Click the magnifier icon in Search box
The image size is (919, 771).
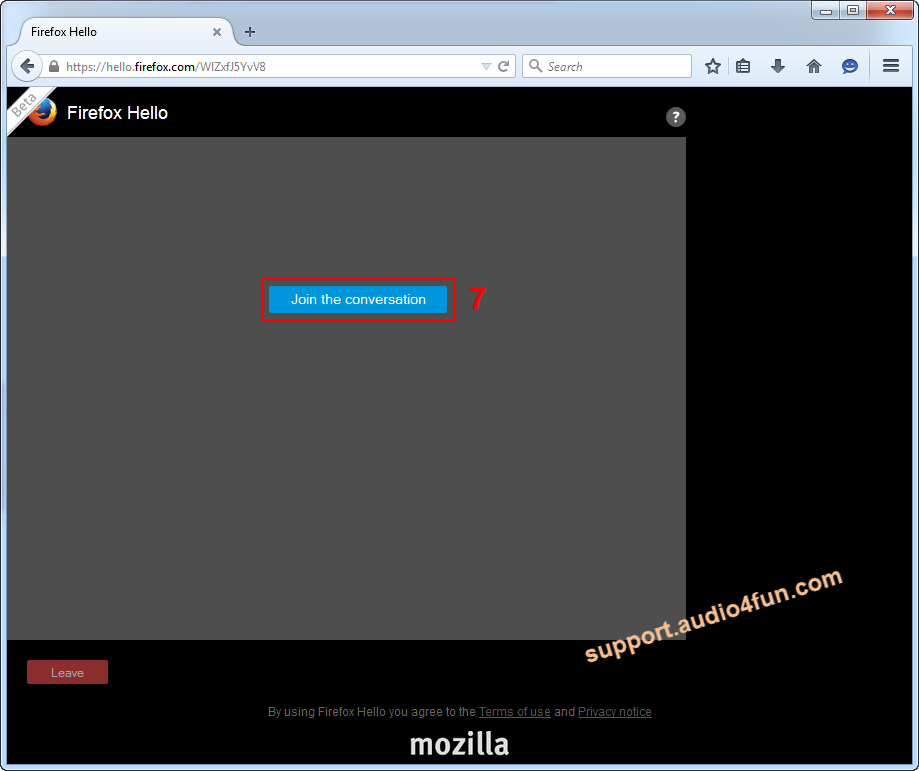coord(535,66)
